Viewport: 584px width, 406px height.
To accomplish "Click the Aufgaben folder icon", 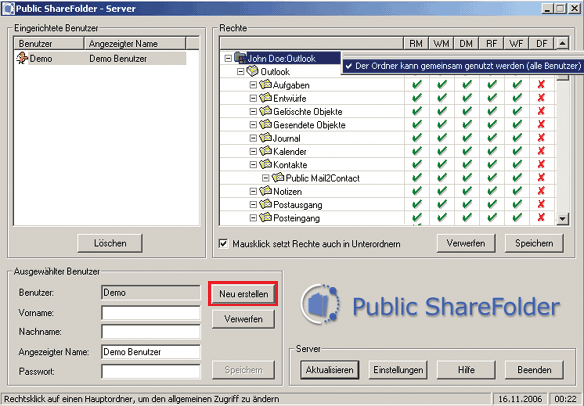I will pyautogui.click(x=266, y=85).
